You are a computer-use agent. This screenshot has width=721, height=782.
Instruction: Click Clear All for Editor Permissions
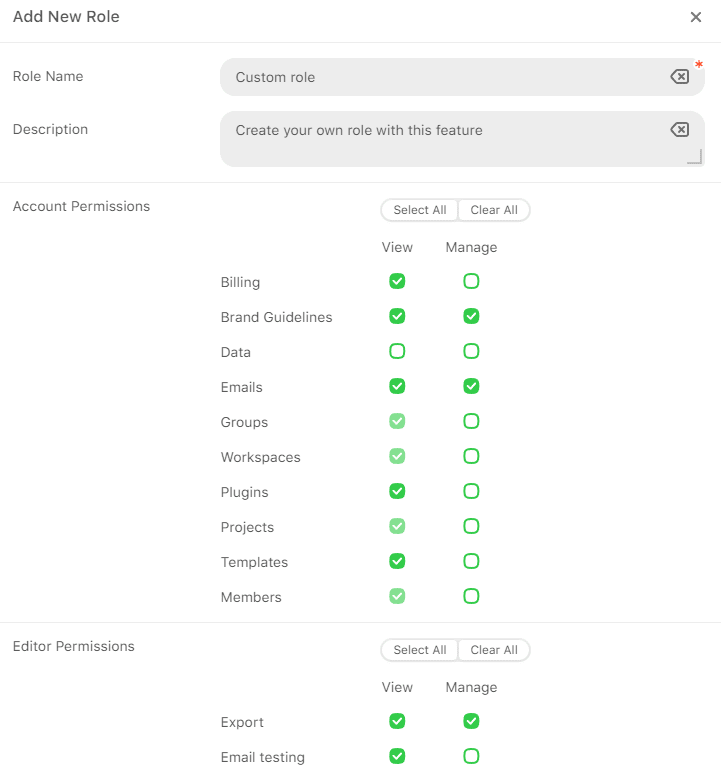[494, 650]
